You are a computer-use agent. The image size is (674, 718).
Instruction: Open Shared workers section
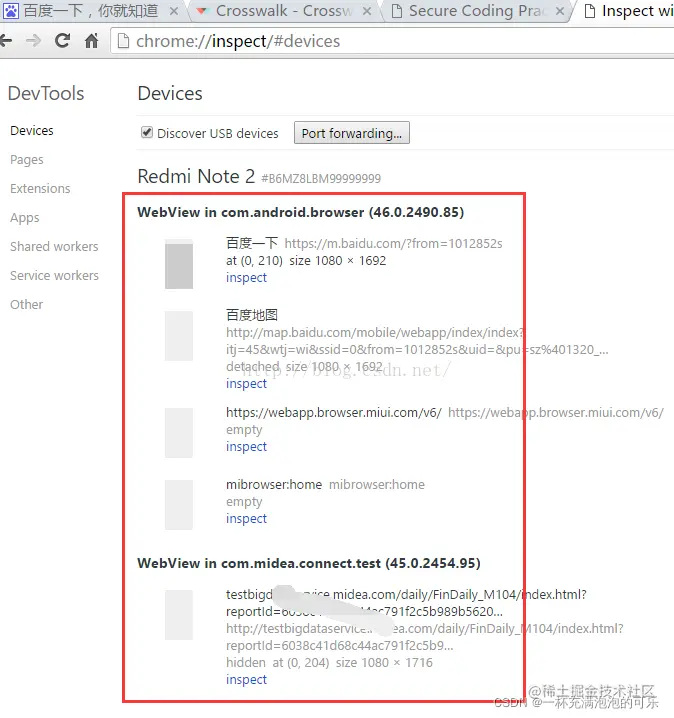[54, 247]
